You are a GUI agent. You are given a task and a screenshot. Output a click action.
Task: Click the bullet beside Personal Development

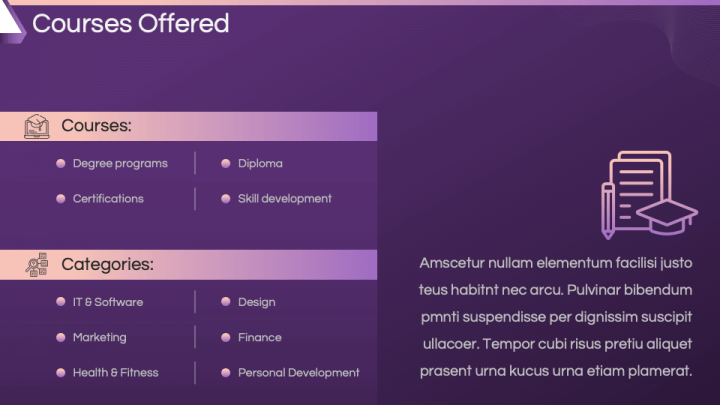225,372
